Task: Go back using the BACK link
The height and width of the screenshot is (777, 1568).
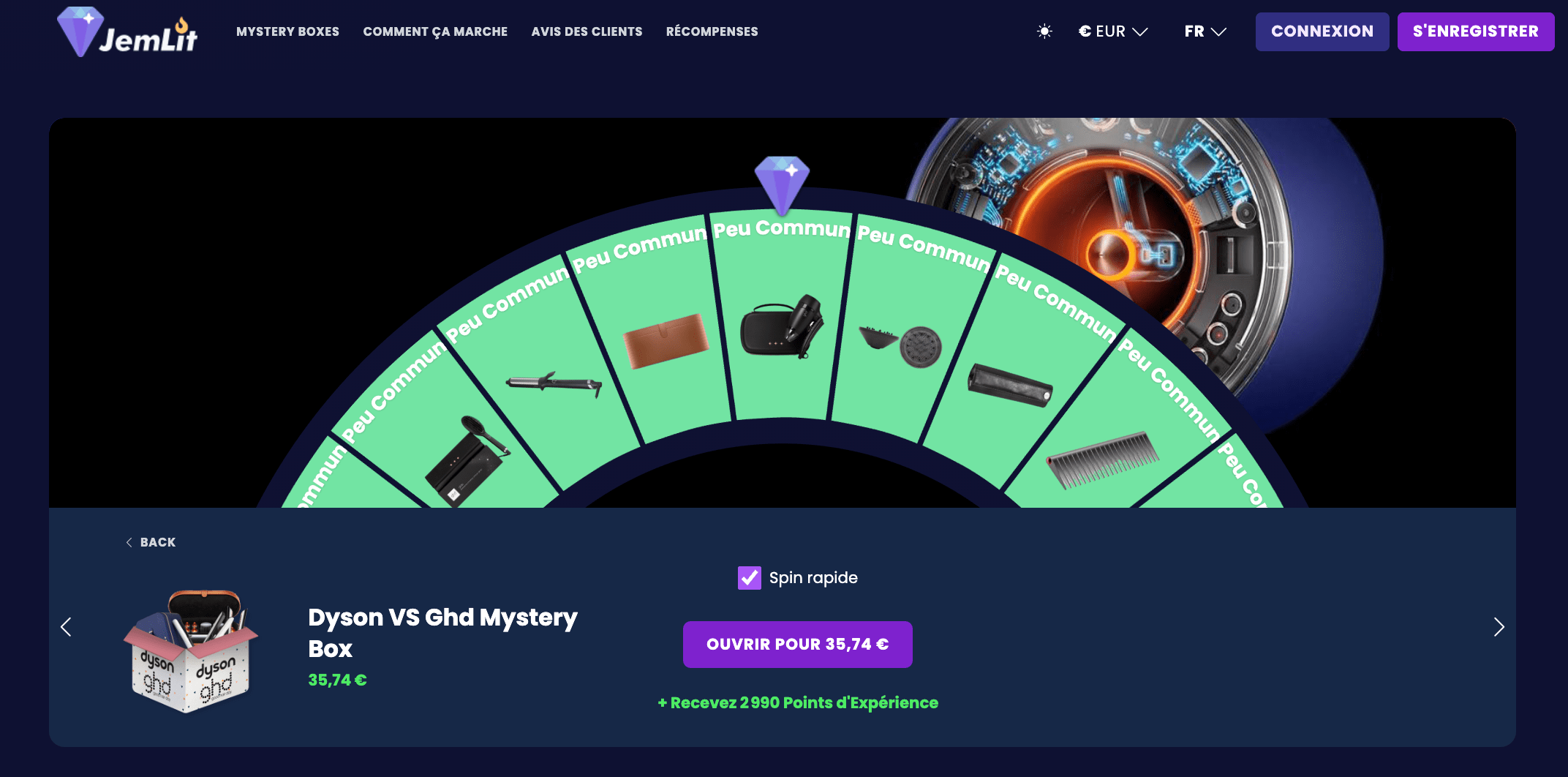Action: coord(151,542)
